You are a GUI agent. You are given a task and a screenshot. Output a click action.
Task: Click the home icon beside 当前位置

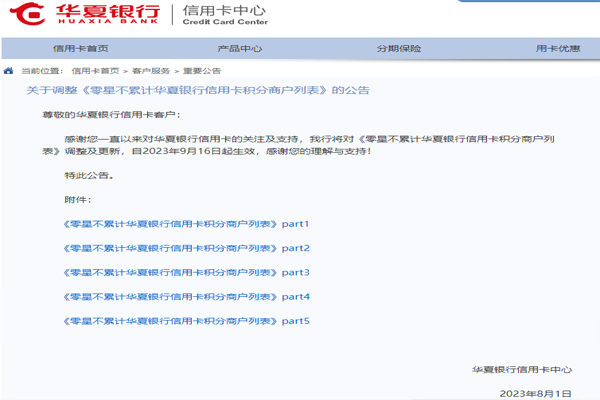8,71
